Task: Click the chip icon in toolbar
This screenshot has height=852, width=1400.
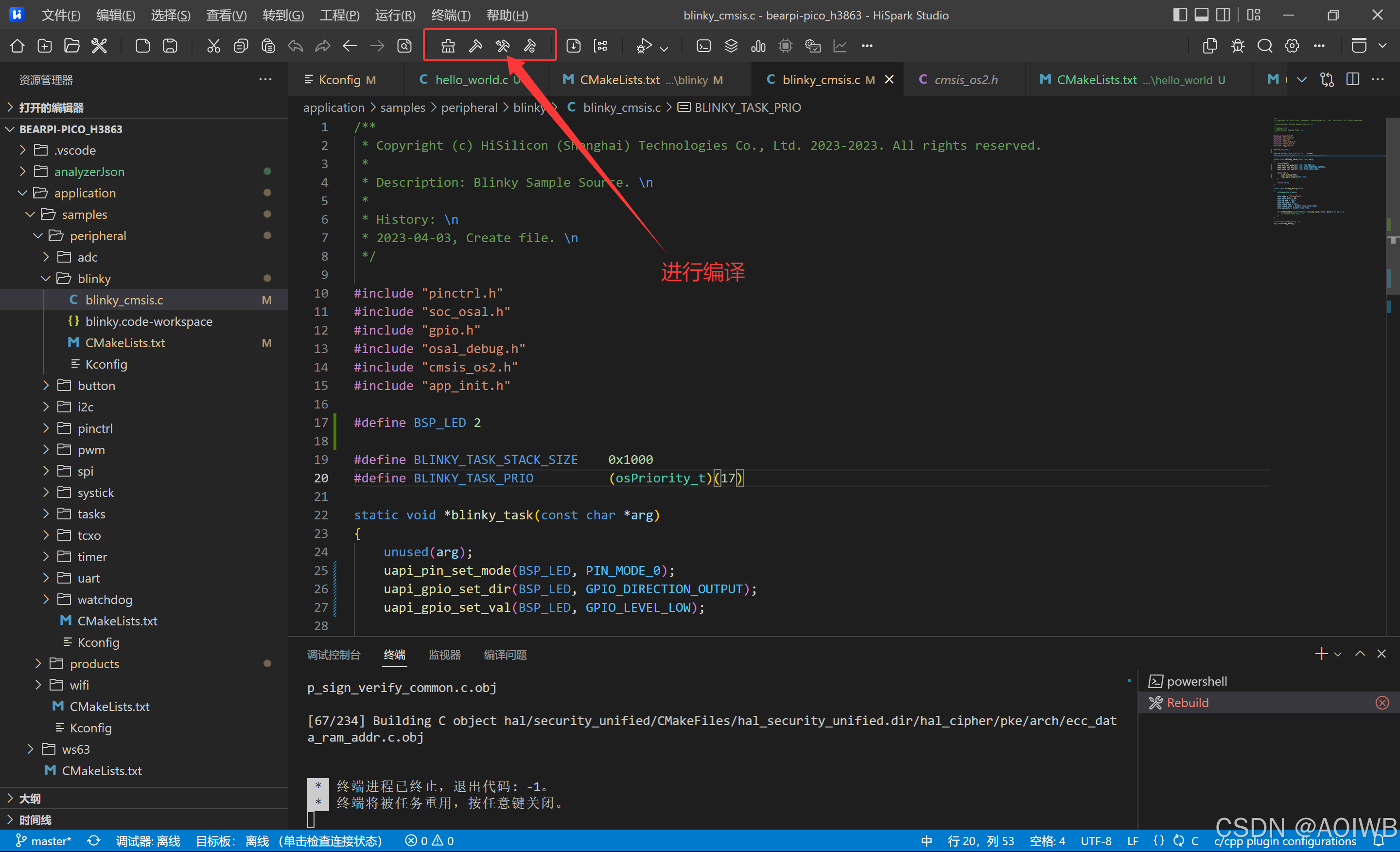Action: click(x=785, y=46)
